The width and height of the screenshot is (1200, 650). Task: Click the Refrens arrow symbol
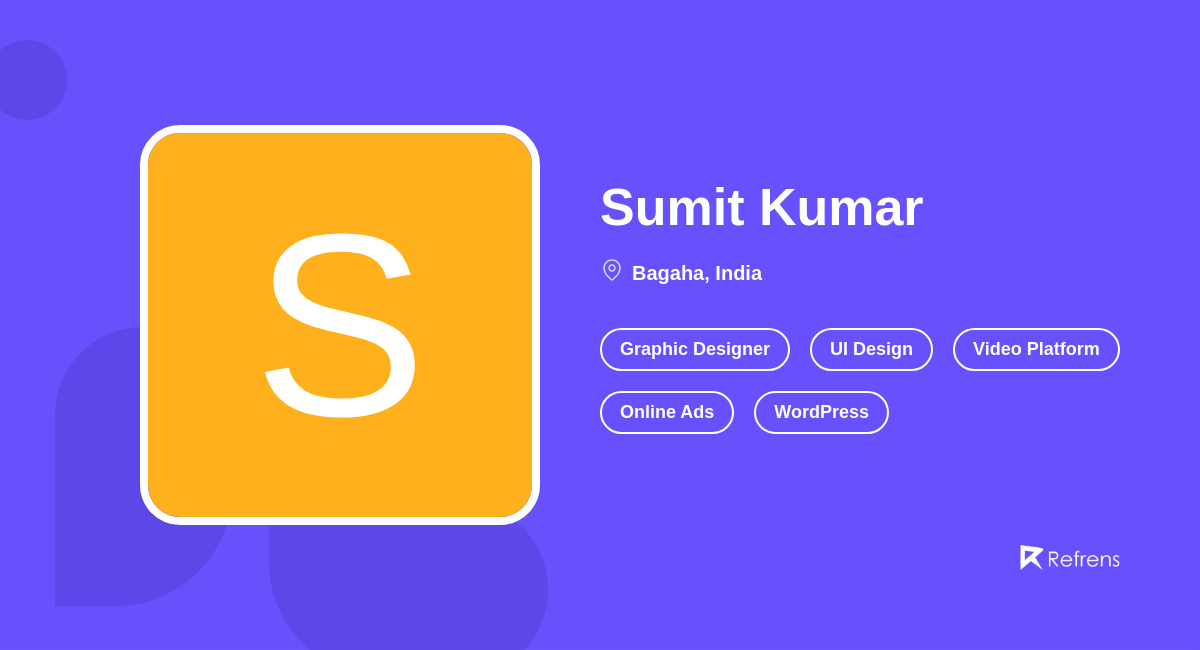point(1031,557)
